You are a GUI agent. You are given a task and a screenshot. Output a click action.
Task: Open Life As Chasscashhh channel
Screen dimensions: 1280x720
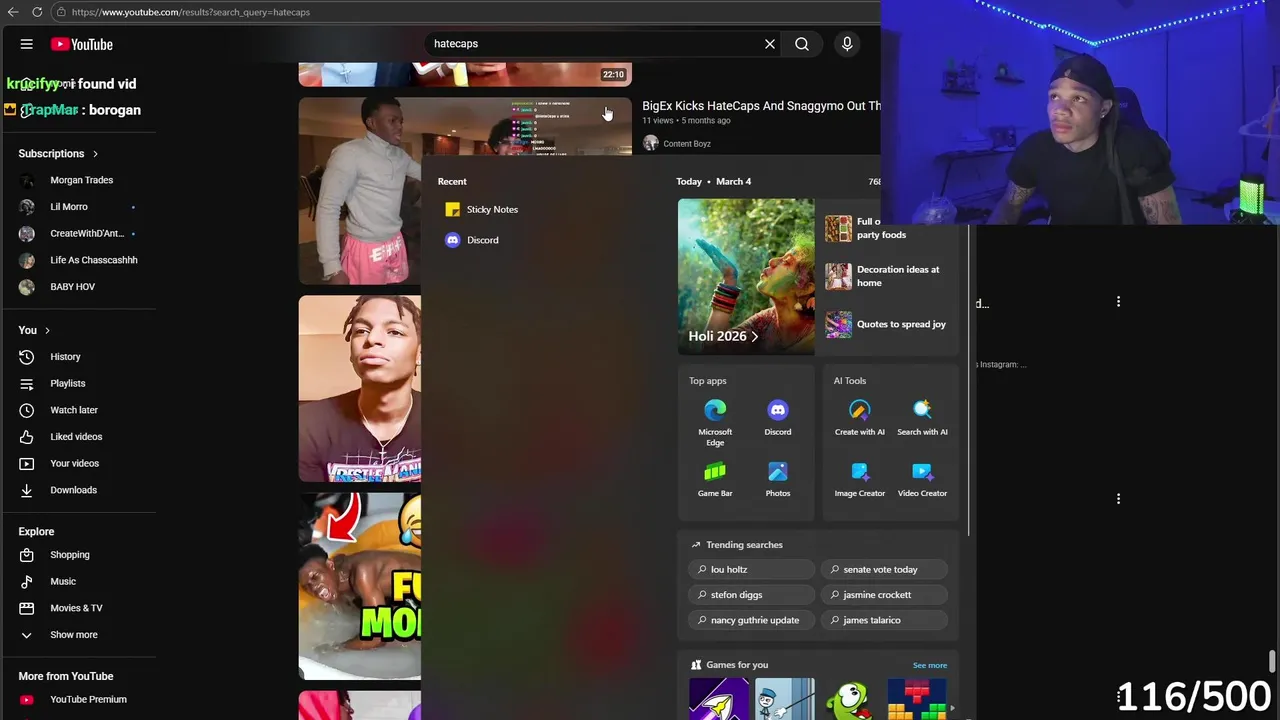[x=94, y=260]
